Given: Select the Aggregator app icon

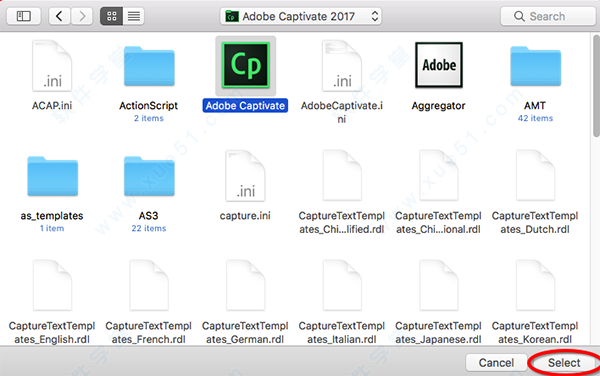Looking at the screenshot, I should point(439,65).
